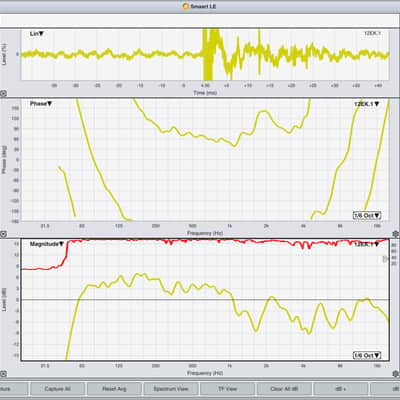400x400 pixels.
Task: Click the Clear All dB button
Action: 284,389
